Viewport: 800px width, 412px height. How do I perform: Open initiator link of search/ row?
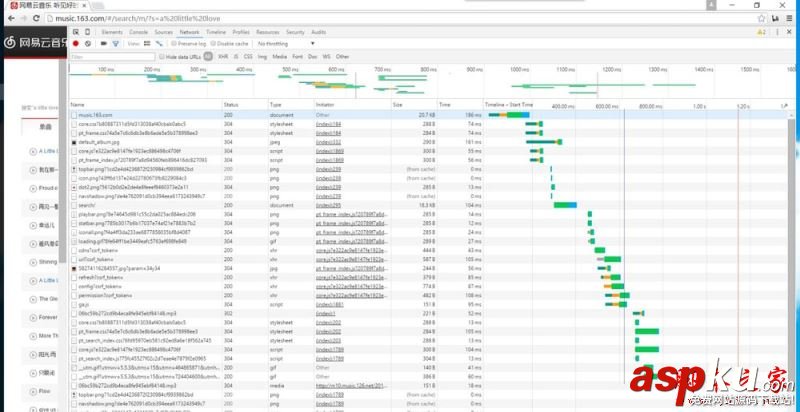328,205
